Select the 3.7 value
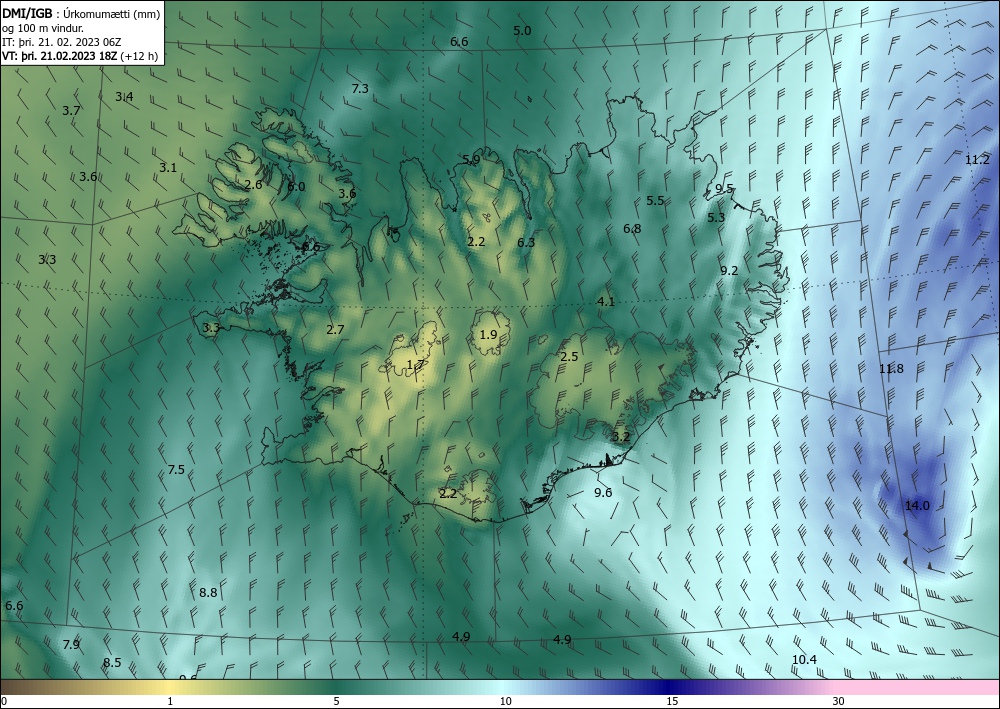1000x709 pixels. [x=71, y=110]
